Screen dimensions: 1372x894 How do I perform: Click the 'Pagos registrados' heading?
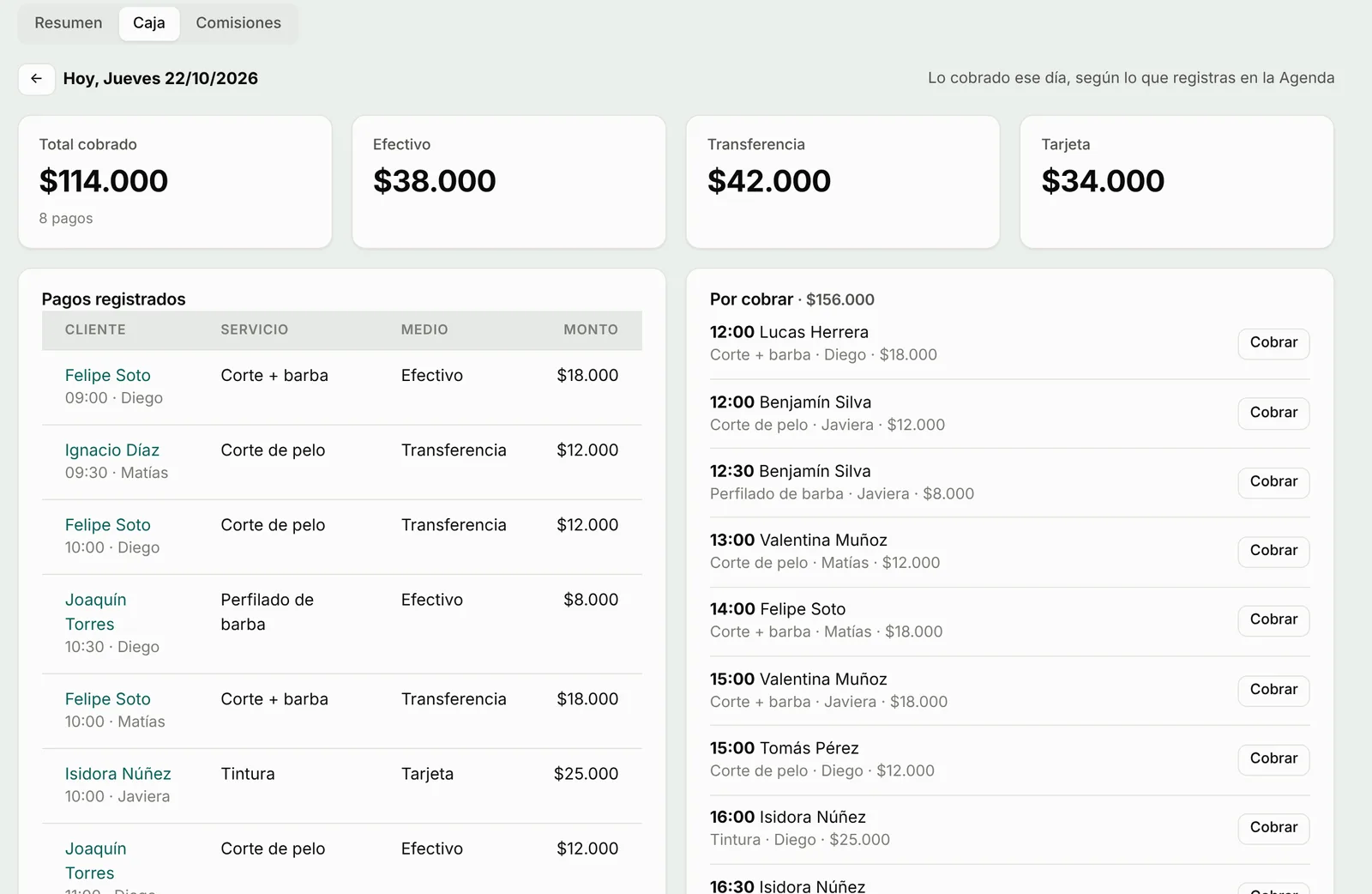pyautogui.click(x=114, y=299)
